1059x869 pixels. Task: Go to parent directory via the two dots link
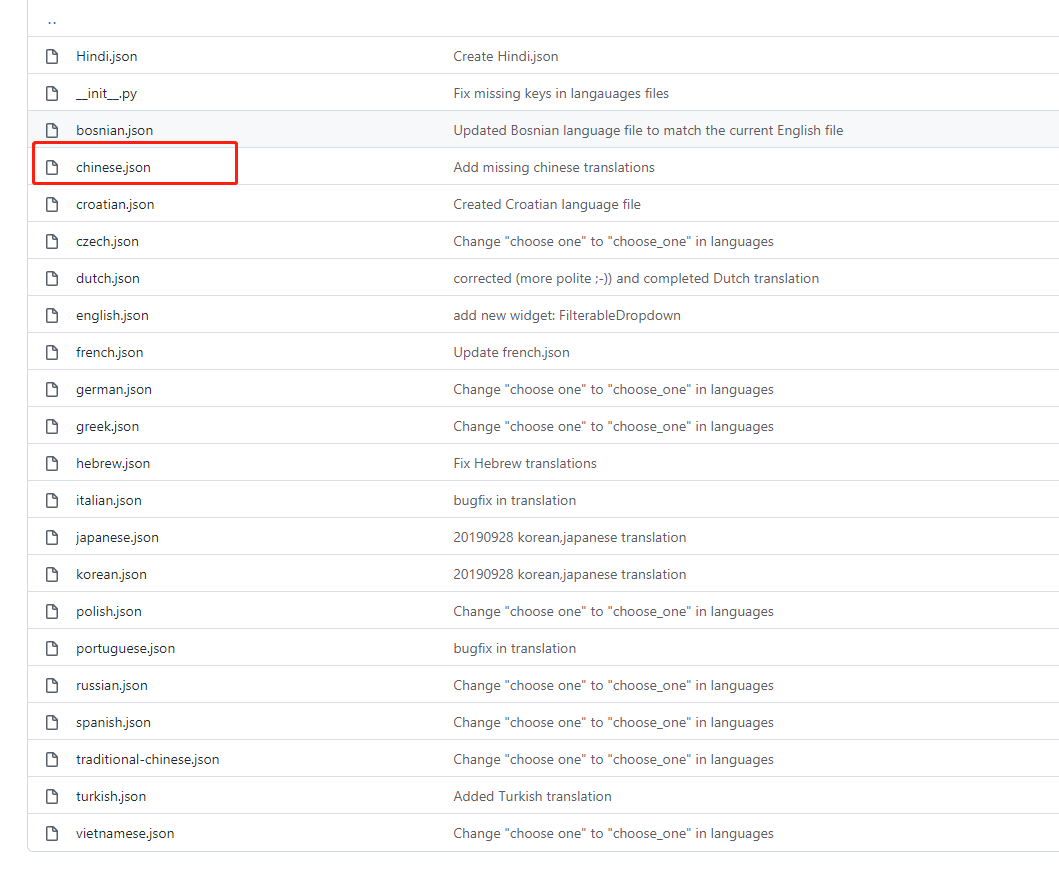point(52,22)
